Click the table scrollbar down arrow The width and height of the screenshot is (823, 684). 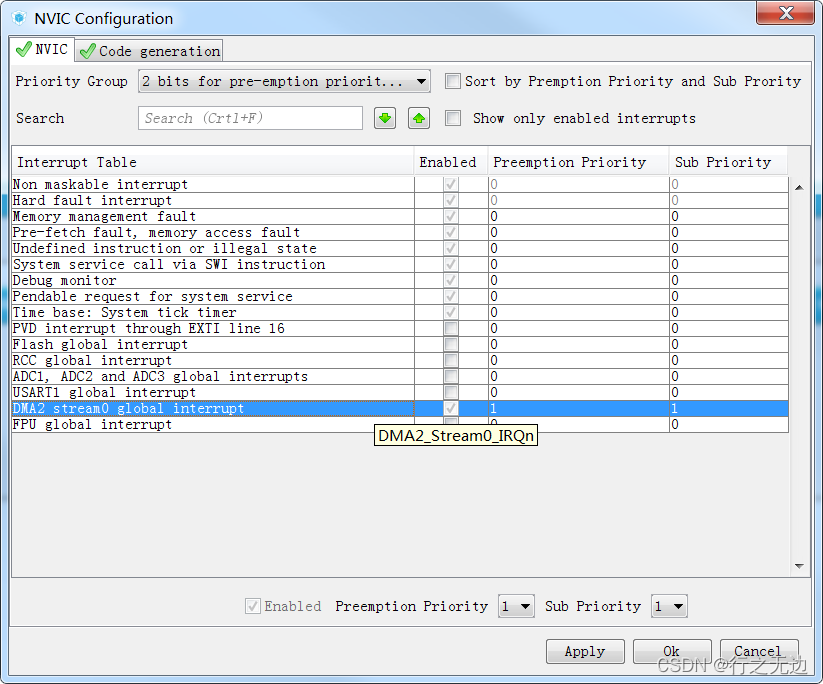[x=799, y=566]
